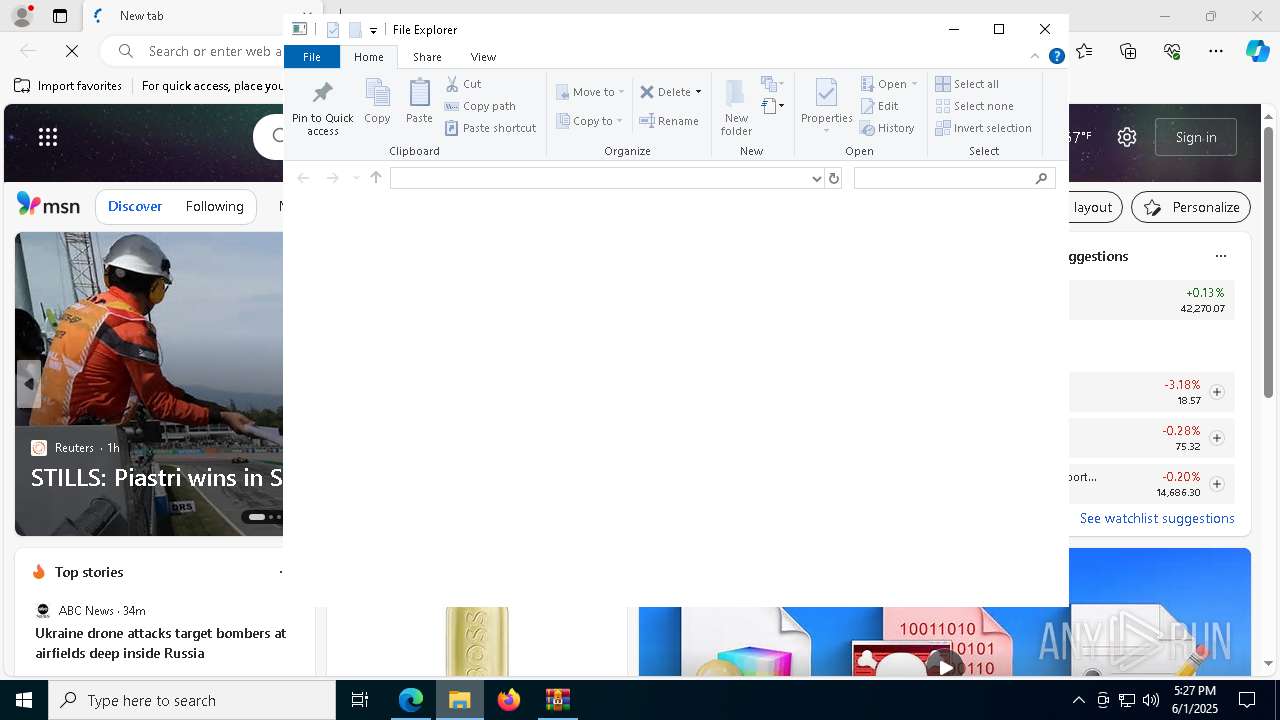Click See watchlist suggestions link
This screenshot has height=720, width=1280.
1157,518
